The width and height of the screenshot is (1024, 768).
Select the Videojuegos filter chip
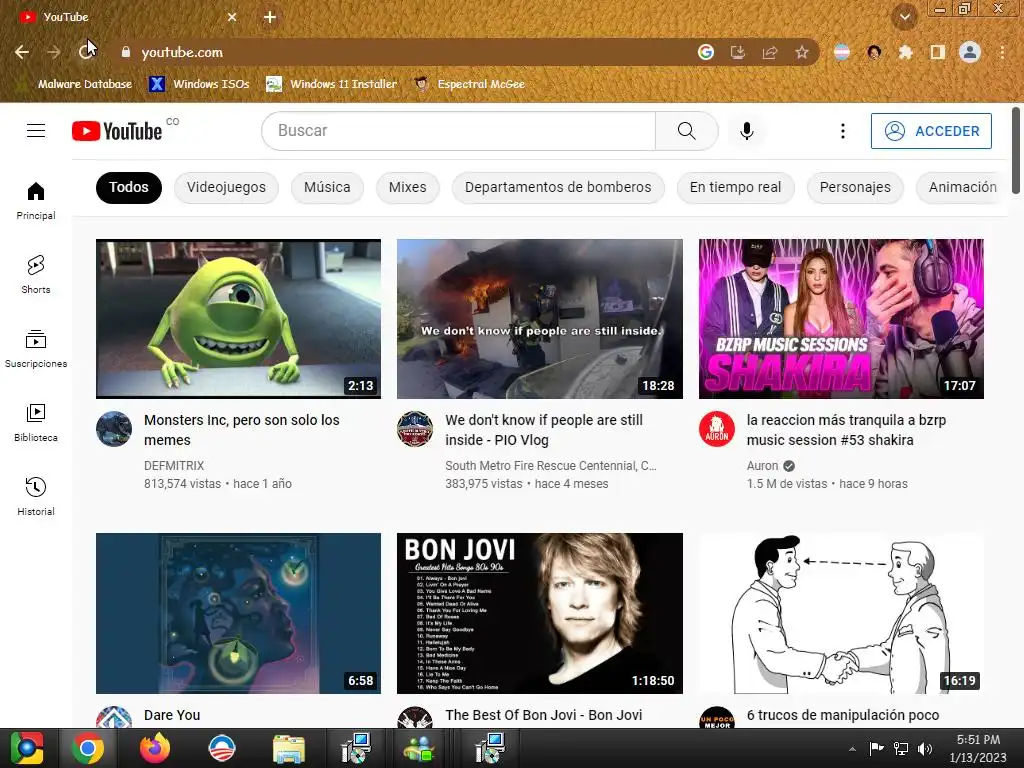pyautogui.click(x=226, y=187)
